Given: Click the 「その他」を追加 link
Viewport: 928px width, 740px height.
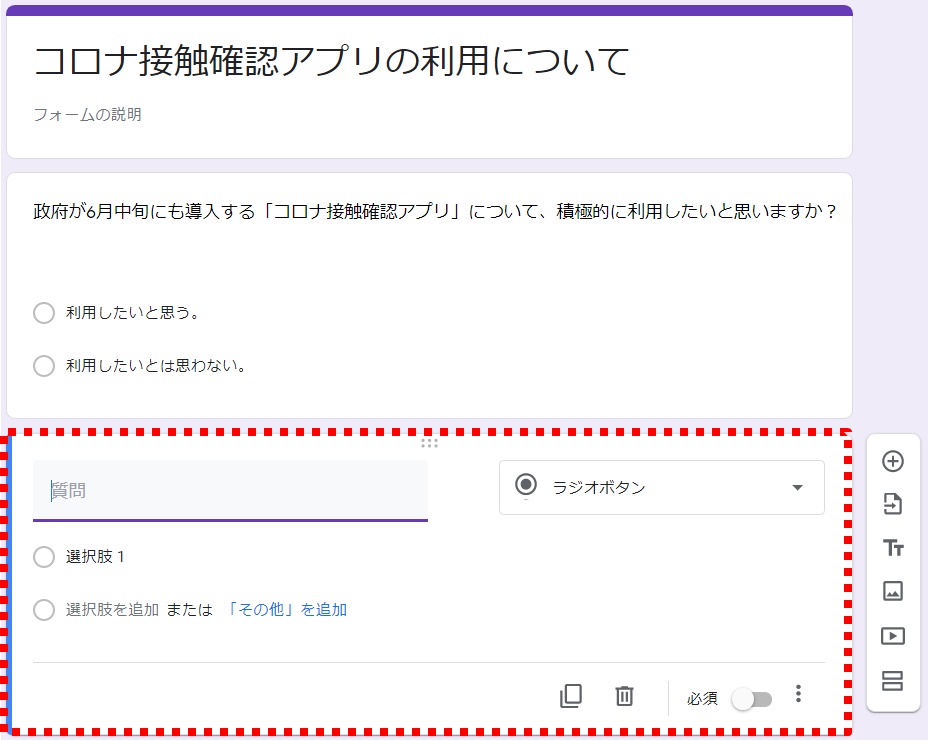Looking at the screenshot, I should [x=287, y=610].
